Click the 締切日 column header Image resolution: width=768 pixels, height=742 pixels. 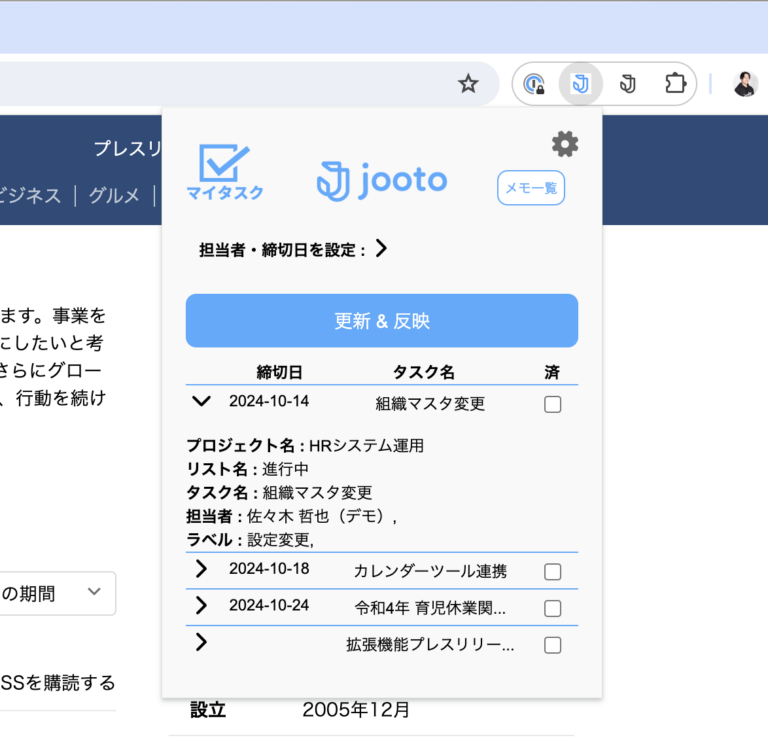[x=279, y=372]
